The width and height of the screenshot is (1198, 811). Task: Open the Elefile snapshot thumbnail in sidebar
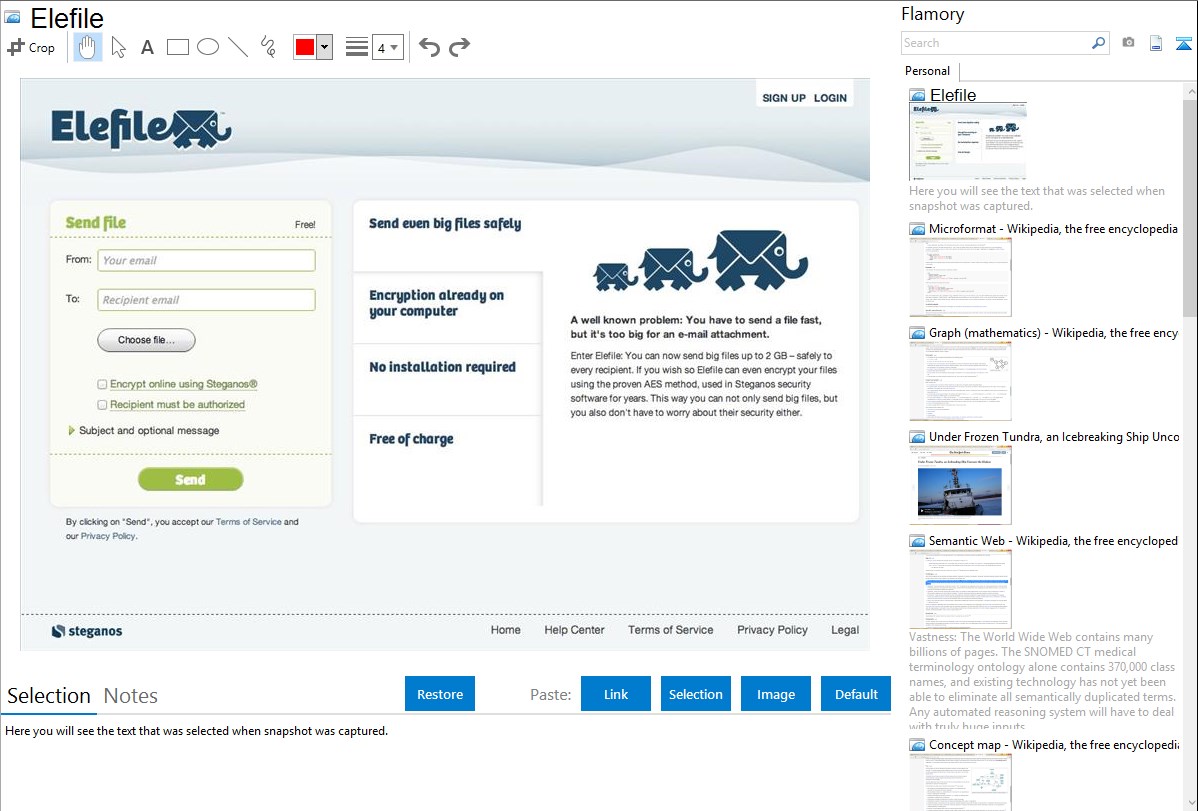coord(968,141)
